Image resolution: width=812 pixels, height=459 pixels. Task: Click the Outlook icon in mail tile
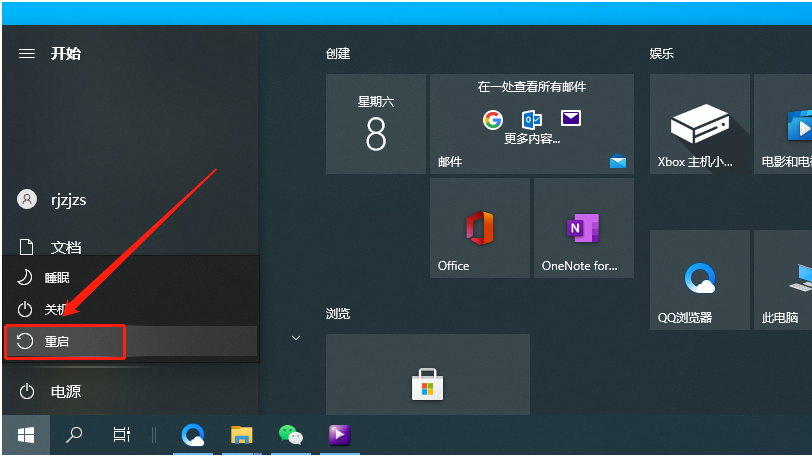(x=531, y=120)
